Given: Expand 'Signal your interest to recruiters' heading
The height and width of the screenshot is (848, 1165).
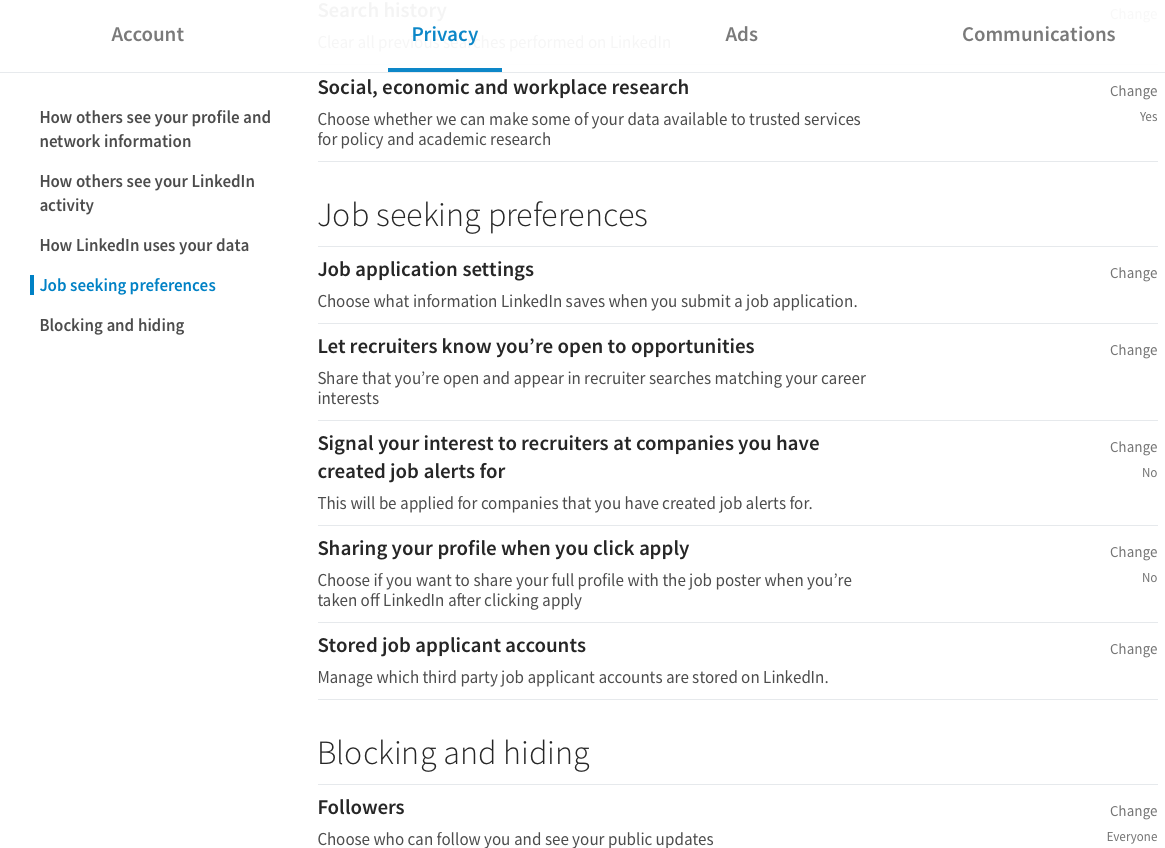Looking at the screenshot, I should [x=568, y=457].
